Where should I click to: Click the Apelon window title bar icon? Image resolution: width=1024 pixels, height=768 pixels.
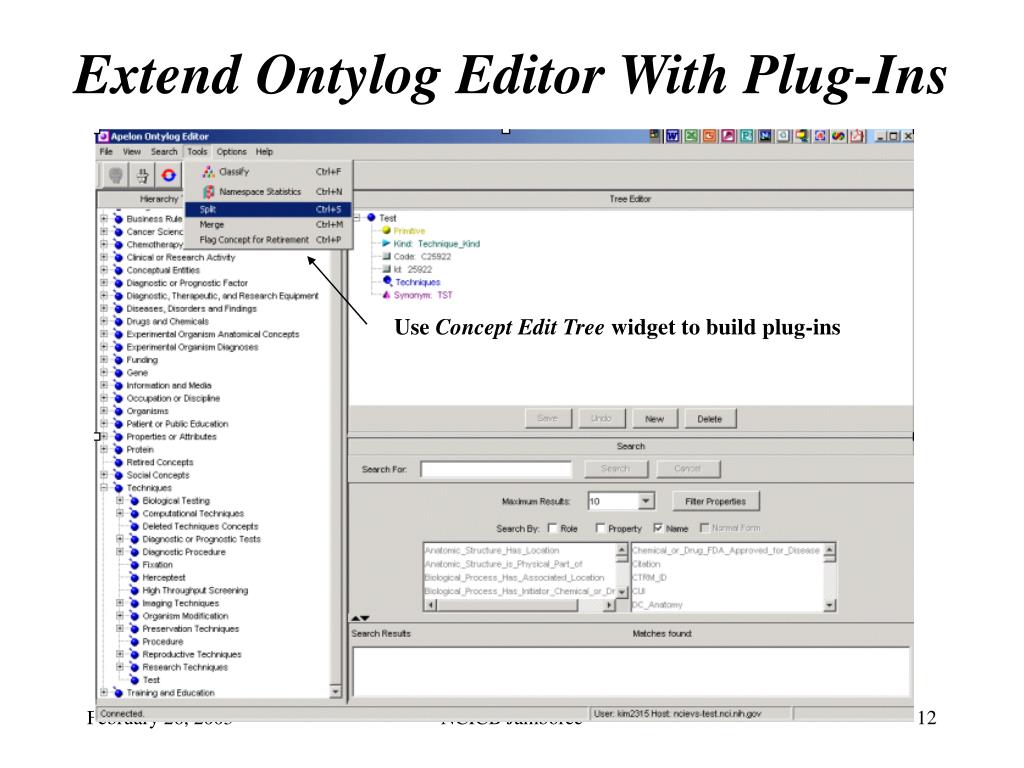pos(103,136)
